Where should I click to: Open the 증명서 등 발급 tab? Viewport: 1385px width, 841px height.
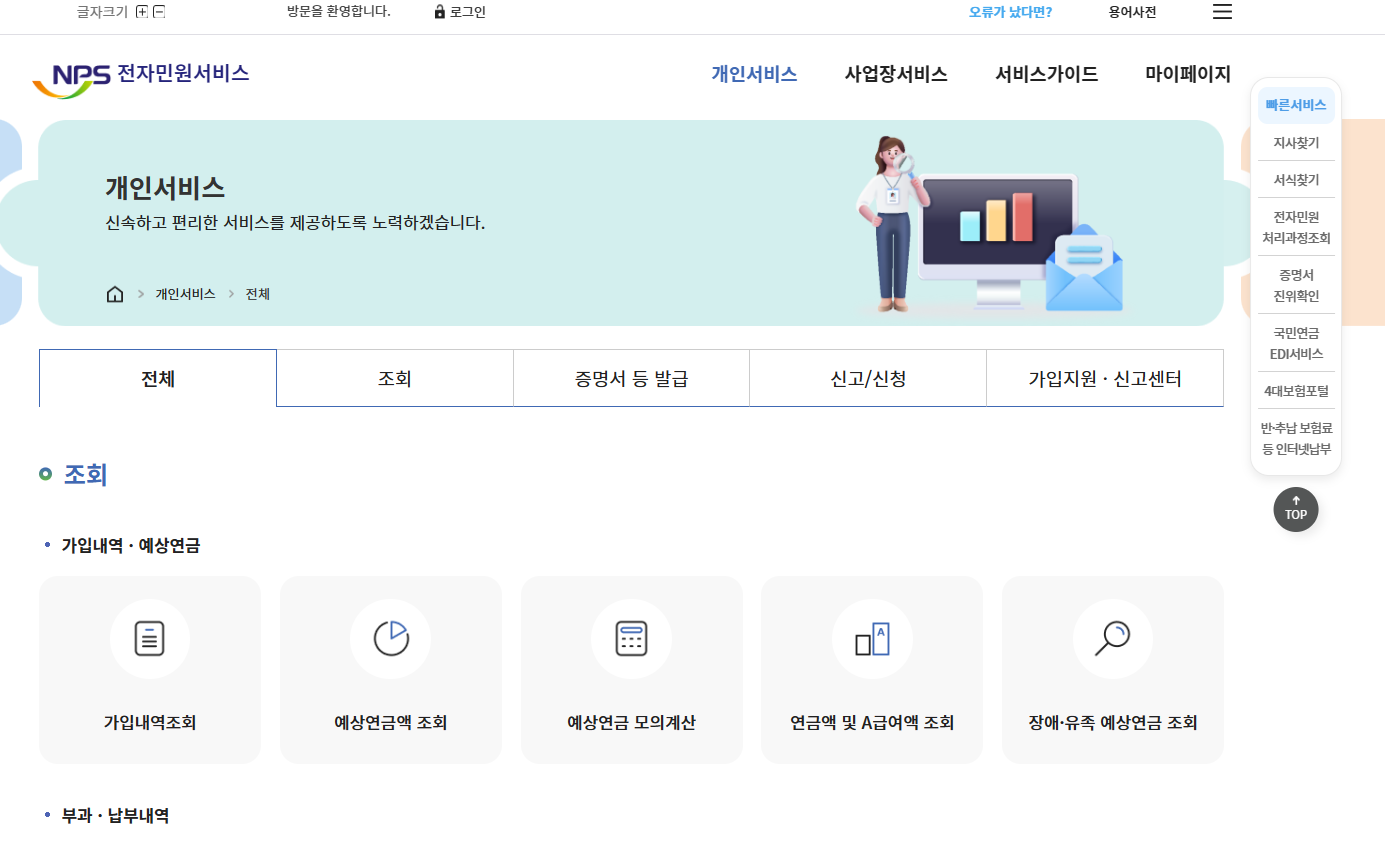click(x=631, y=378)
